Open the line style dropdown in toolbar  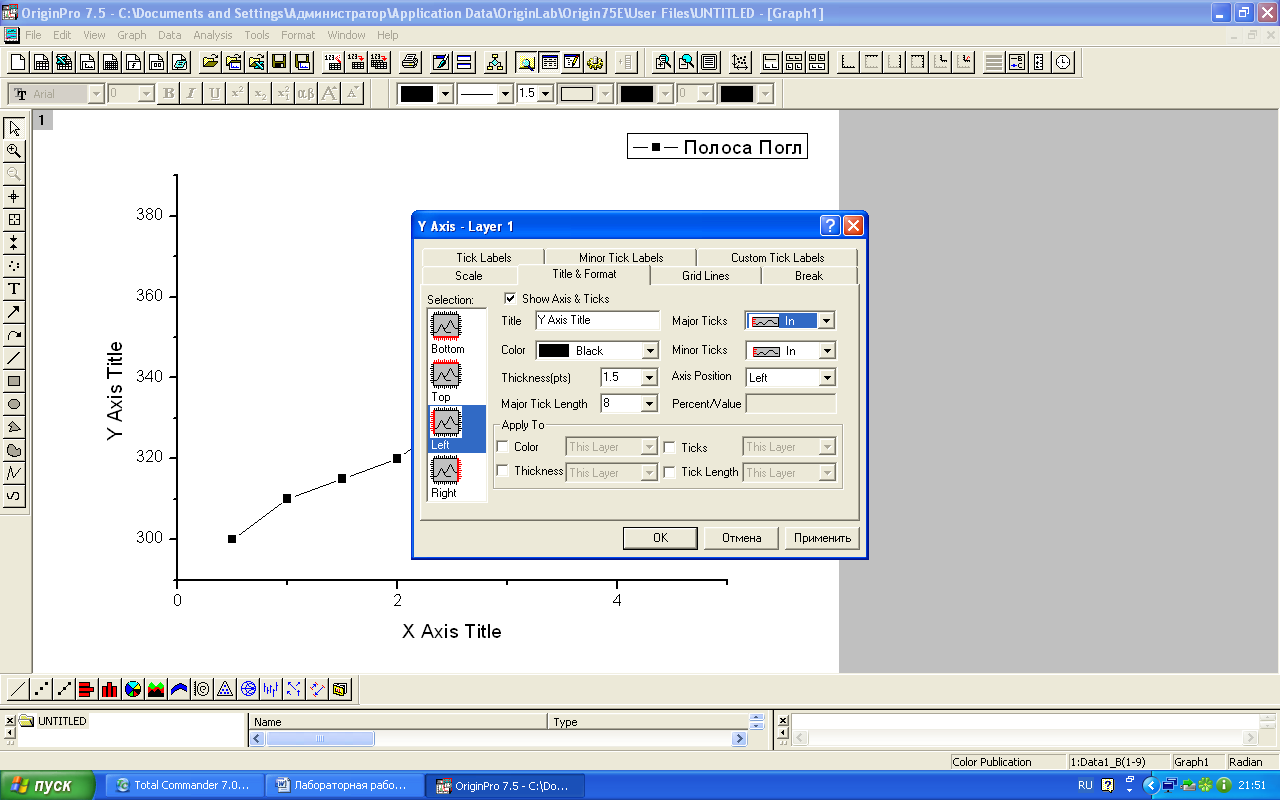tap(505, 94)
